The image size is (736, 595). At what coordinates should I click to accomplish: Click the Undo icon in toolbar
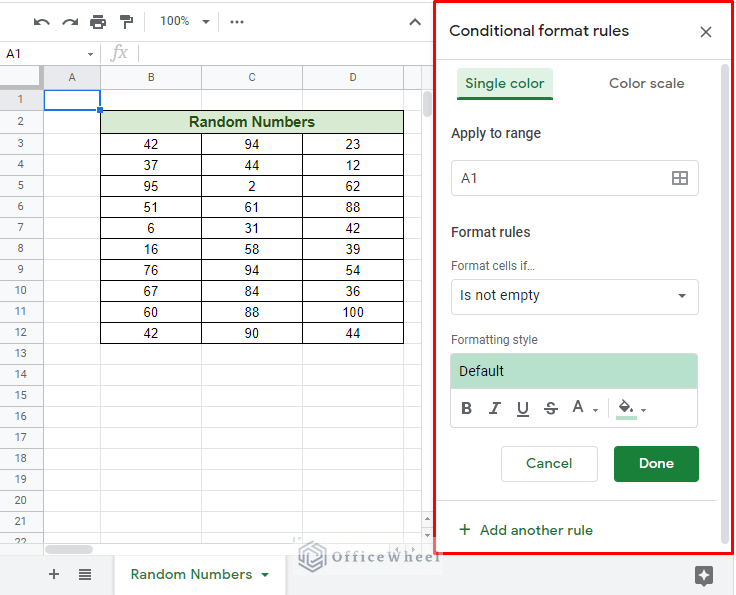pos(41,21)
